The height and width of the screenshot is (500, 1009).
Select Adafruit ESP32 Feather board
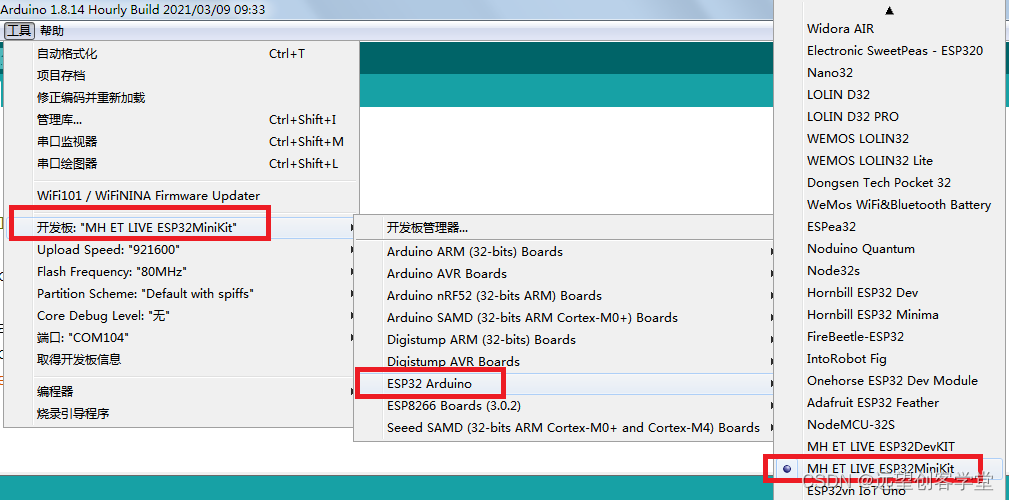[890, 402]
